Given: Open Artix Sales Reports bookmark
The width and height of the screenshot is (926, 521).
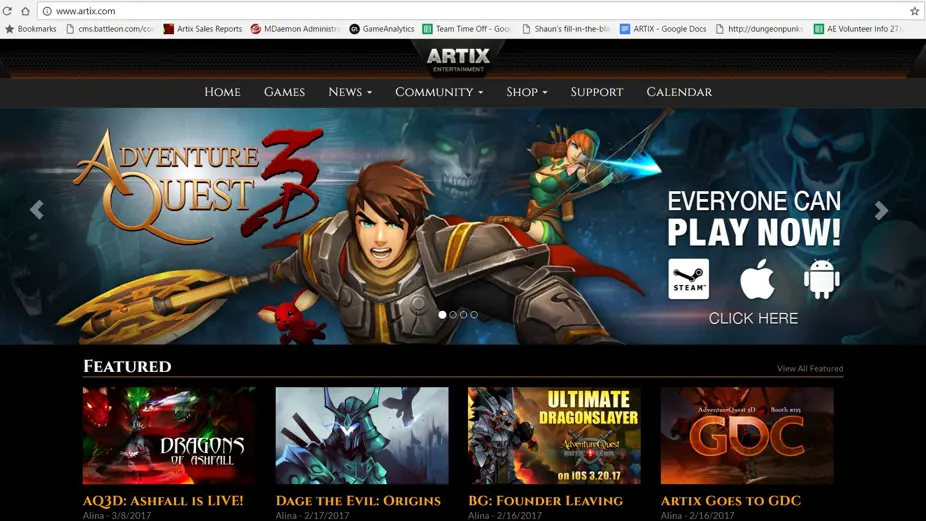Looking at the screenshot, I should tap(203, 28).
